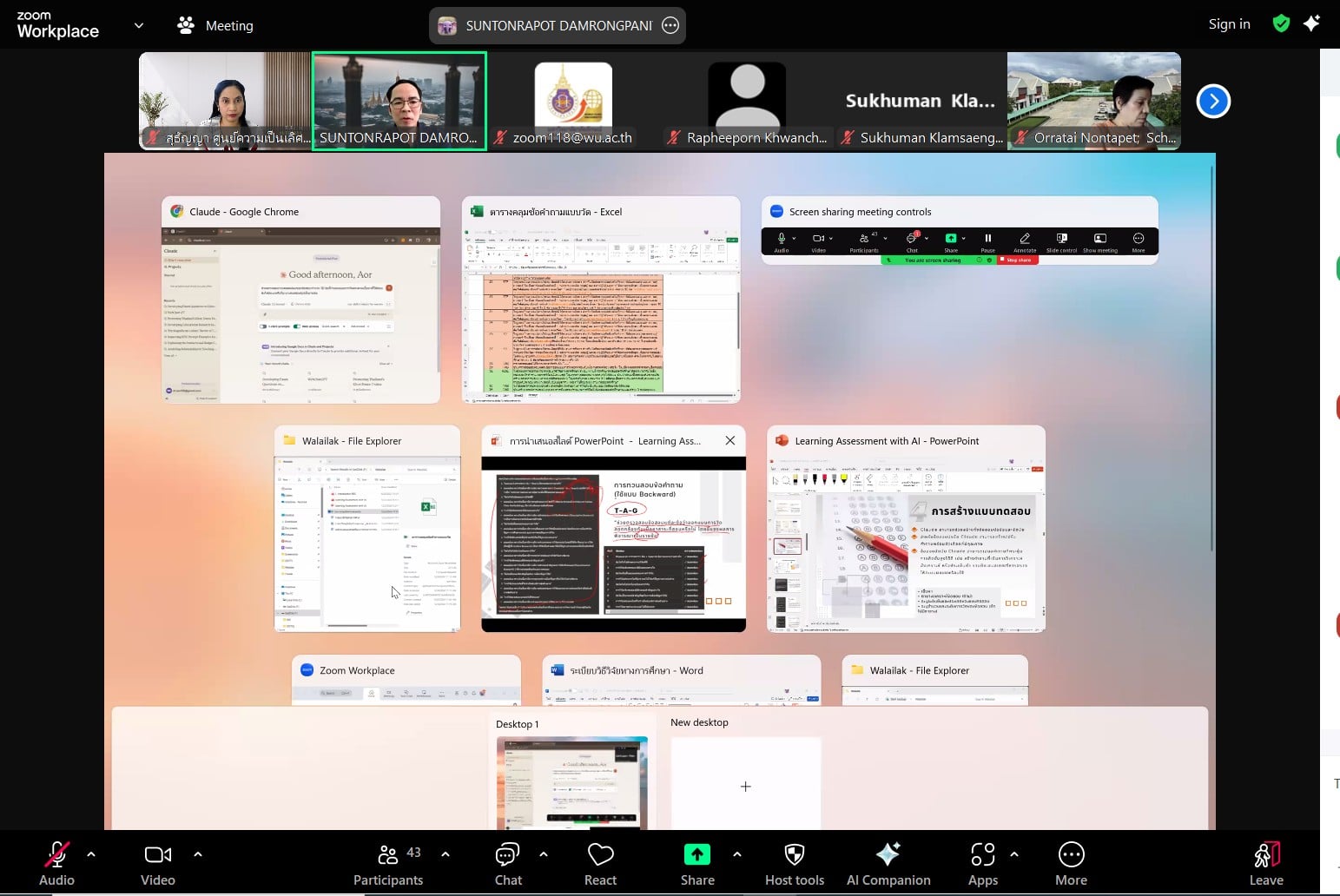This screenshot has width=1340, height=896.
Task: Turn on camera with the Video button
Action: point(158,864)
